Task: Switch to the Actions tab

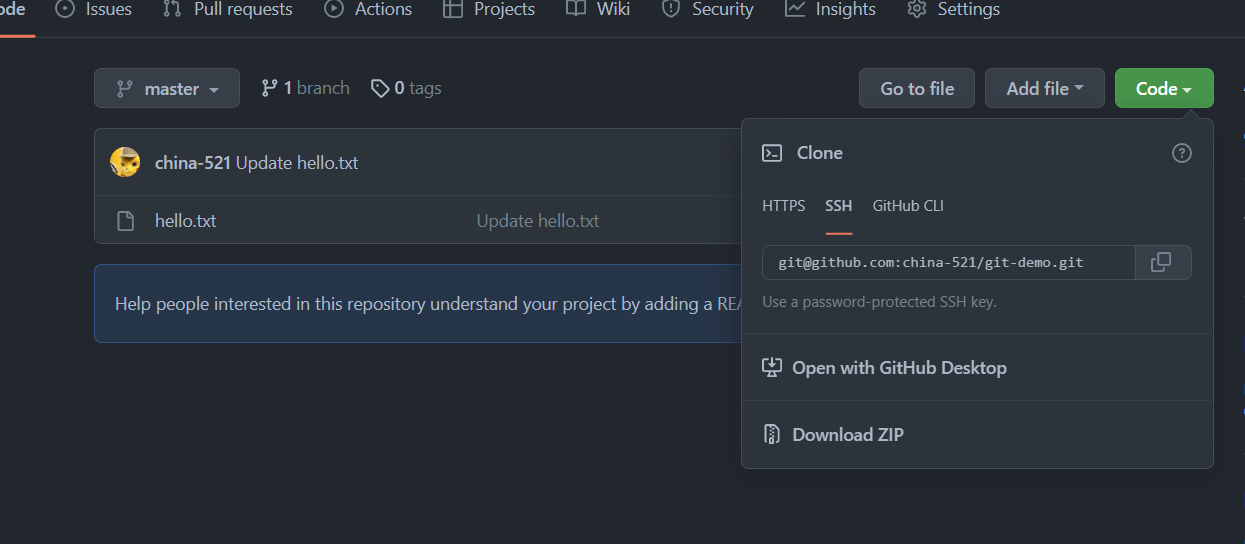Action: (368, 9)
